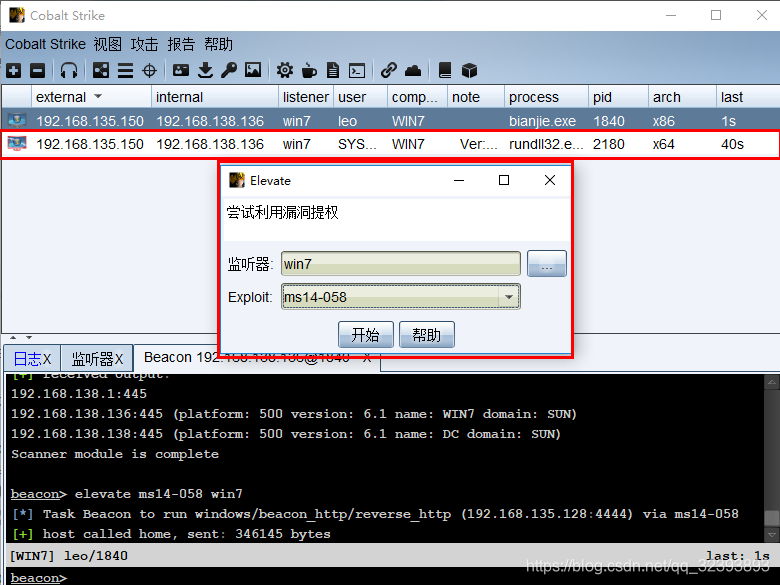Viewport: 780px width, 585px height.
Task: Click the host file link icon
Action: point(389,71)
